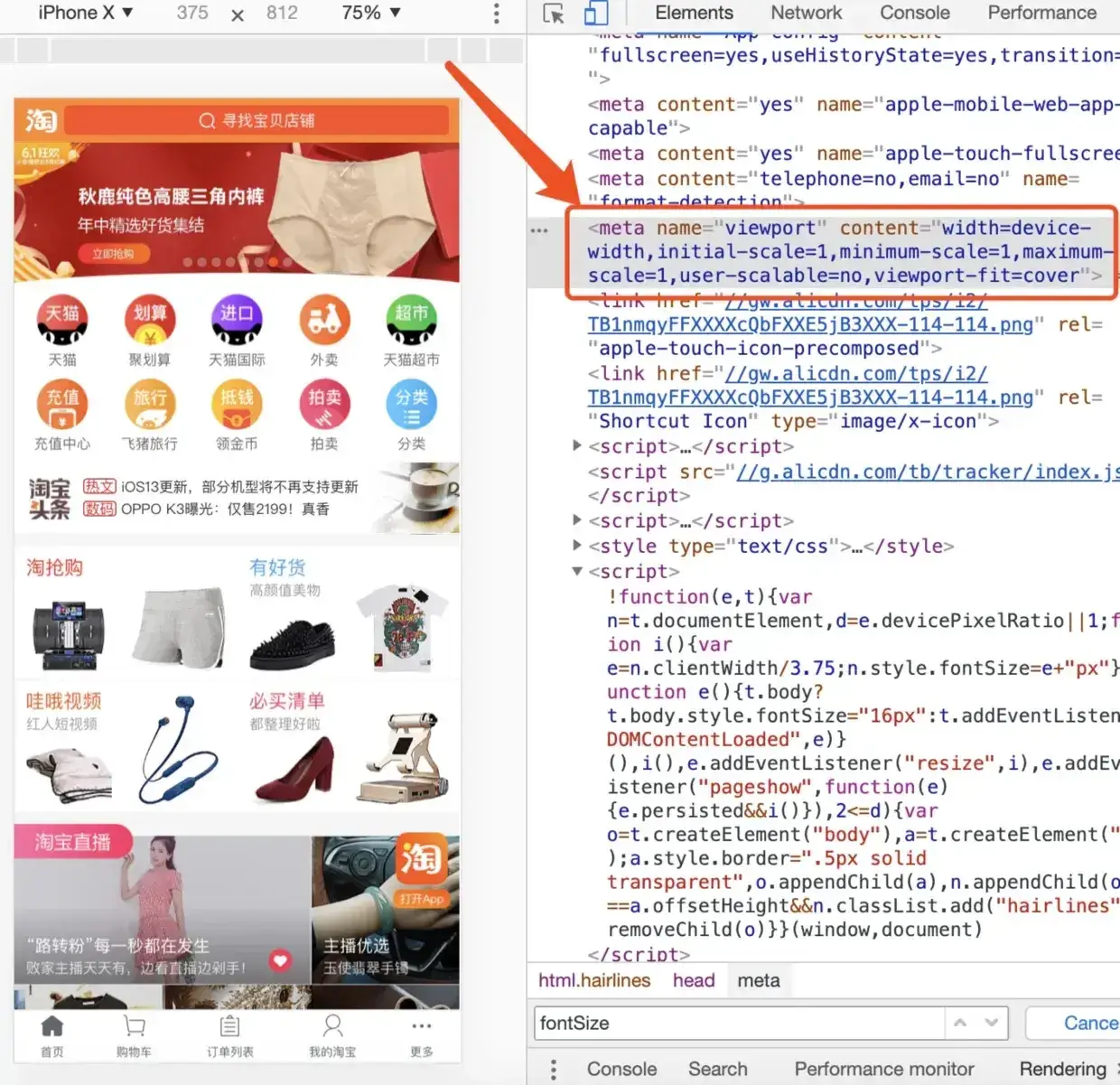The width and height of the screenshot is (1120, 1085).
Task: Go to next search result arrow
Action: point(991,1023)
